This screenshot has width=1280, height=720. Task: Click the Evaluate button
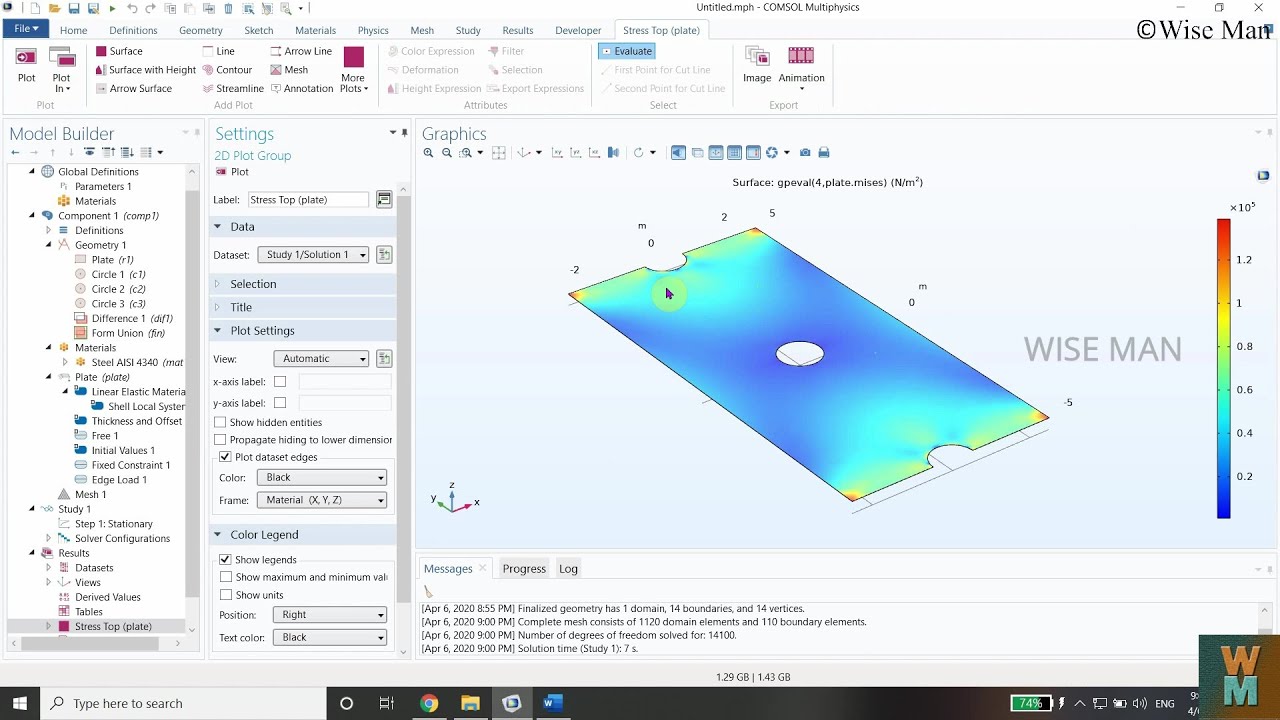627,51
